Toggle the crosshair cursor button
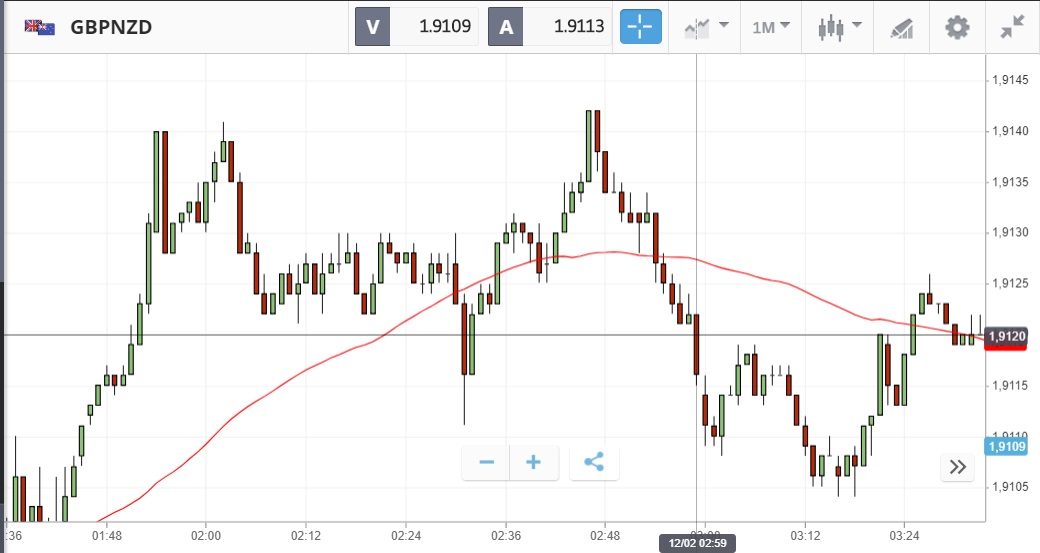This screenshot has height=553, width=1040. [x=641, y=27]
